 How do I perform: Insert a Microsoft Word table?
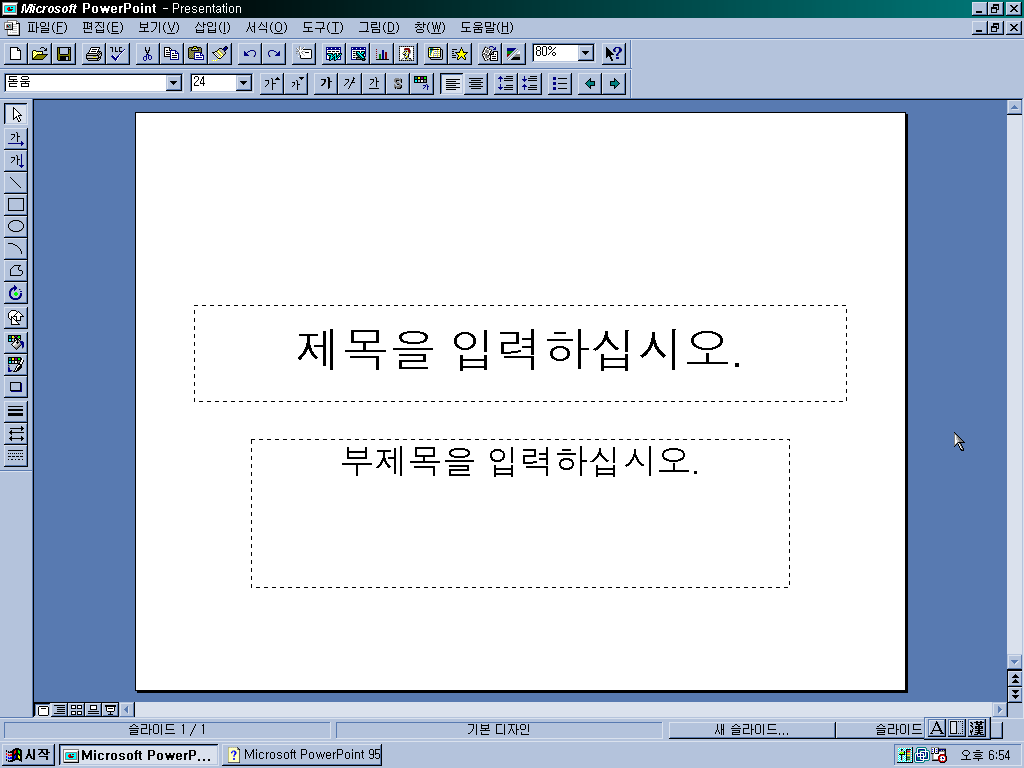point(334,54)
